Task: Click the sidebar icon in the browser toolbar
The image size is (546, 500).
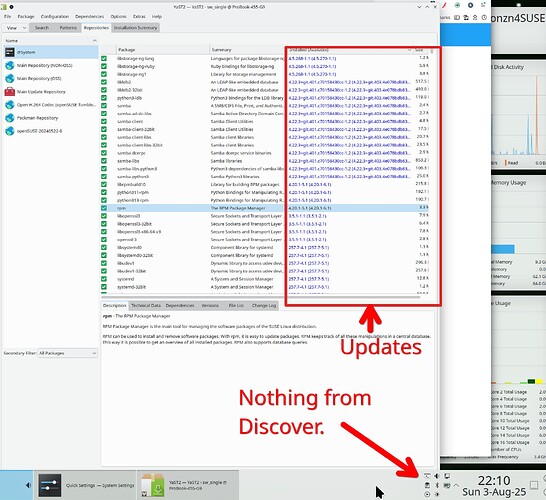Action: 457,17
